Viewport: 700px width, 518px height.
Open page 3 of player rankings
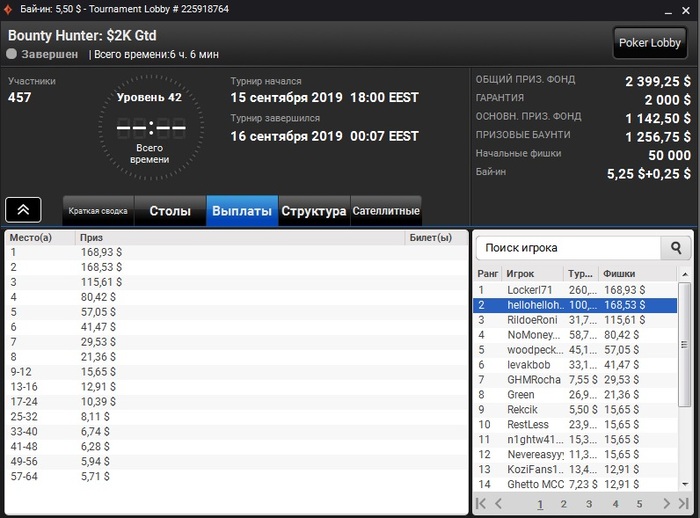pos(589,504)
